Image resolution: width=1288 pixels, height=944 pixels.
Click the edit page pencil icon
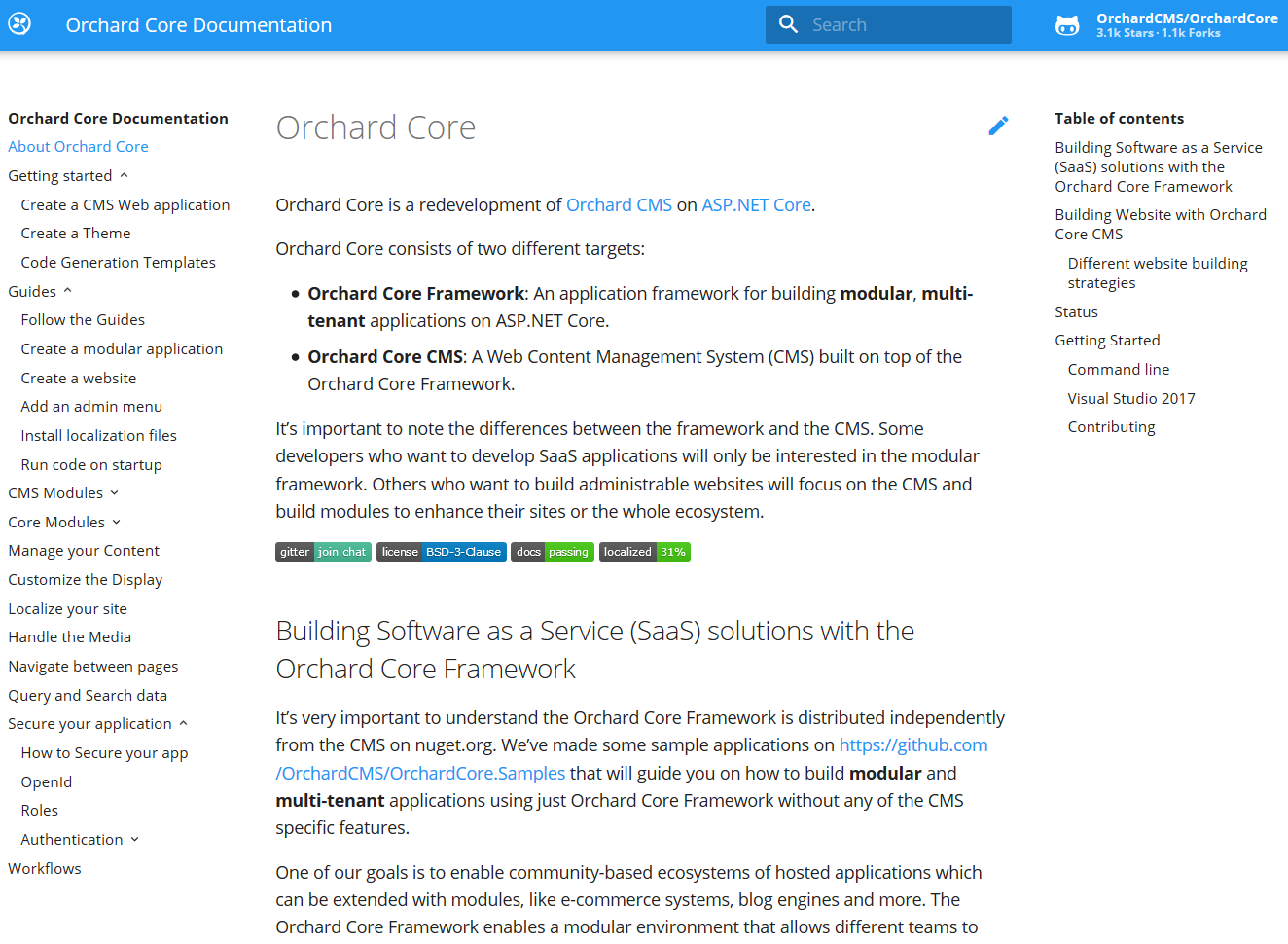click(x=998, y=127)
